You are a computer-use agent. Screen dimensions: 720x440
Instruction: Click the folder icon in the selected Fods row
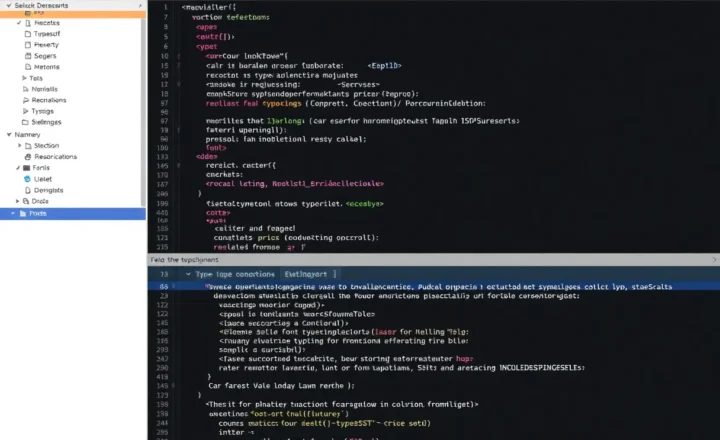coord(22,213)
